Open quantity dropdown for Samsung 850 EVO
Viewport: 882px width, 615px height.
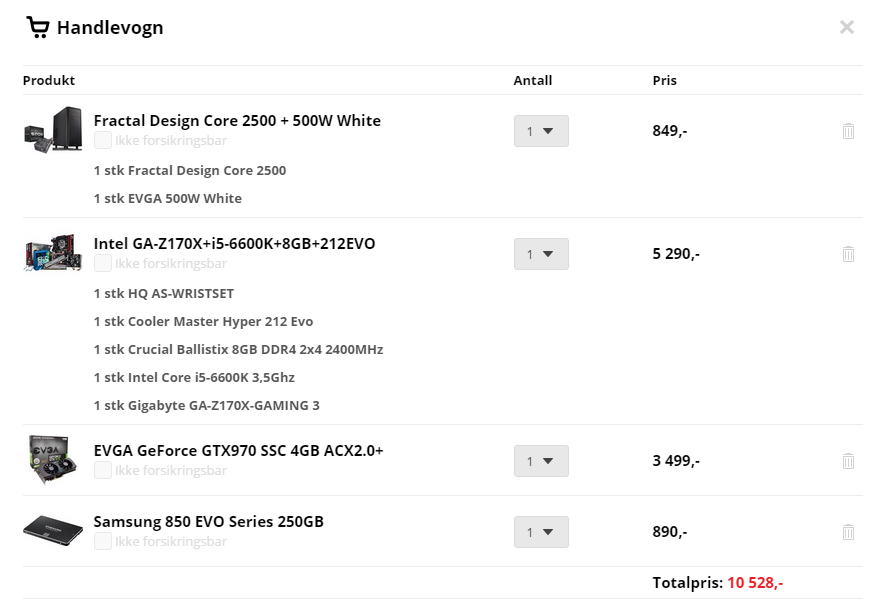click(541, 532)
